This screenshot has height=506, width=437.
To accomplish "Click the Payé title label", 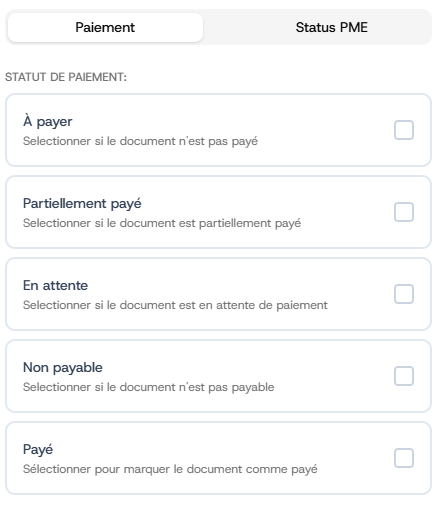I will [38, 449].
